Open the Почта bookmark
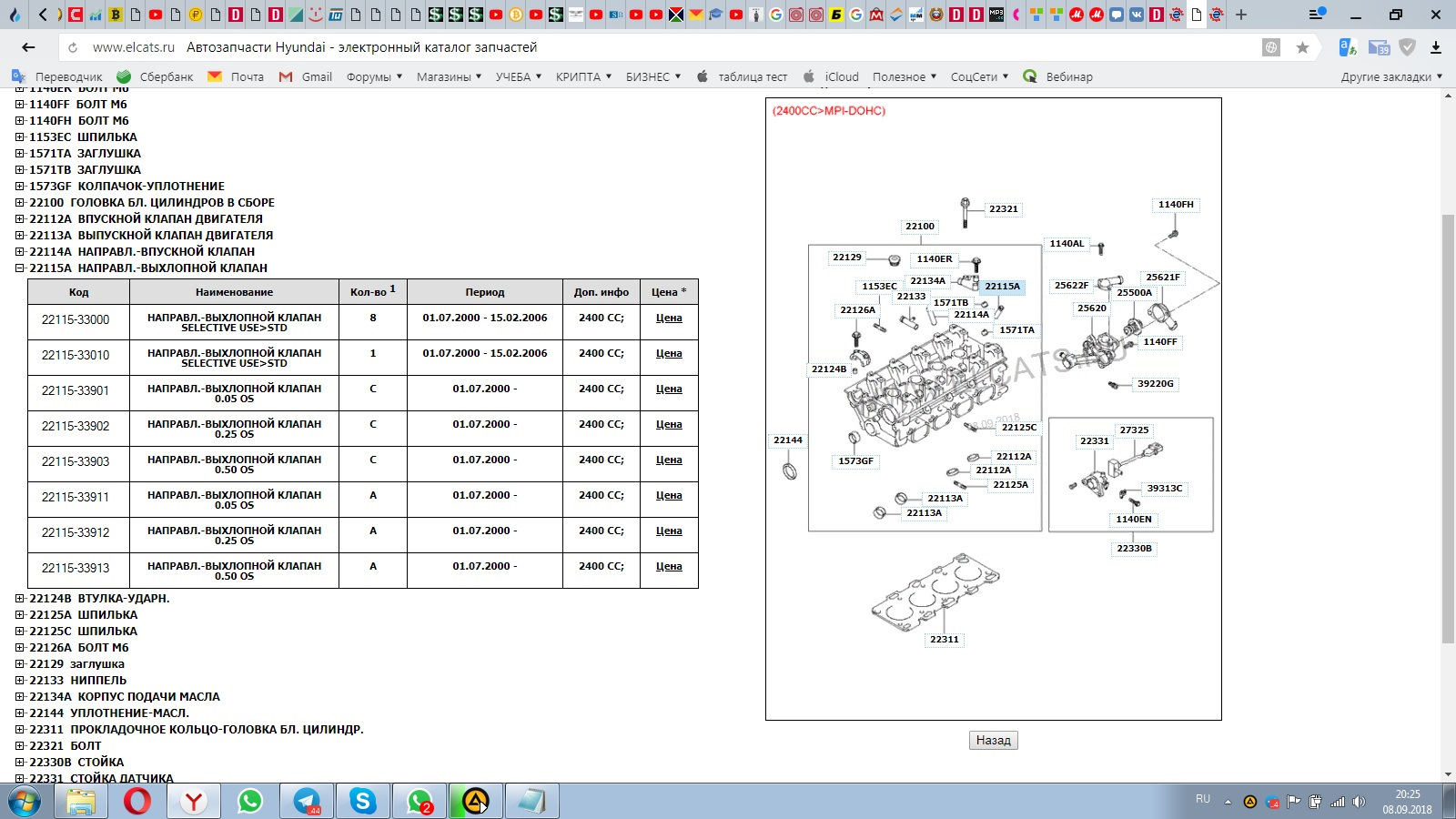The image size is (1456, 819). pyautogui.click(x=236, y=76)
